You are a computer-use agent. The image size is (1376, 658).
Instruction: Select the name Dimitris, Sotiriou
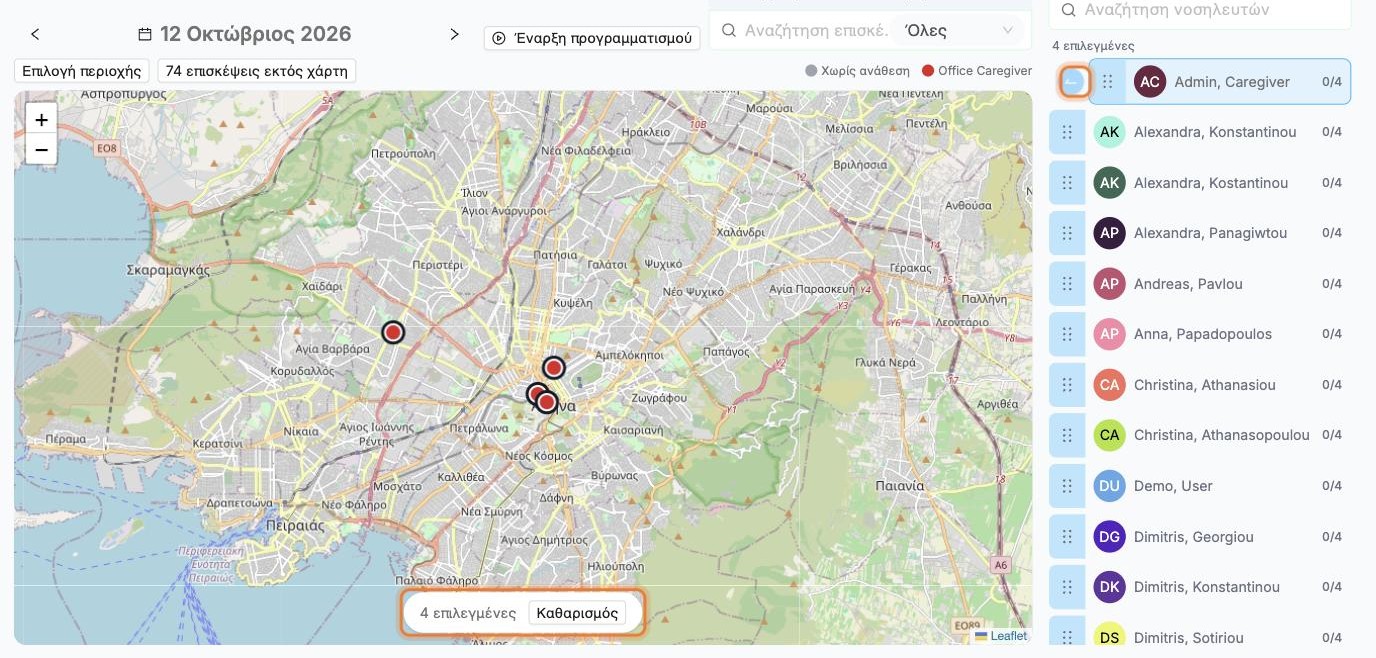click(1189, 637)
